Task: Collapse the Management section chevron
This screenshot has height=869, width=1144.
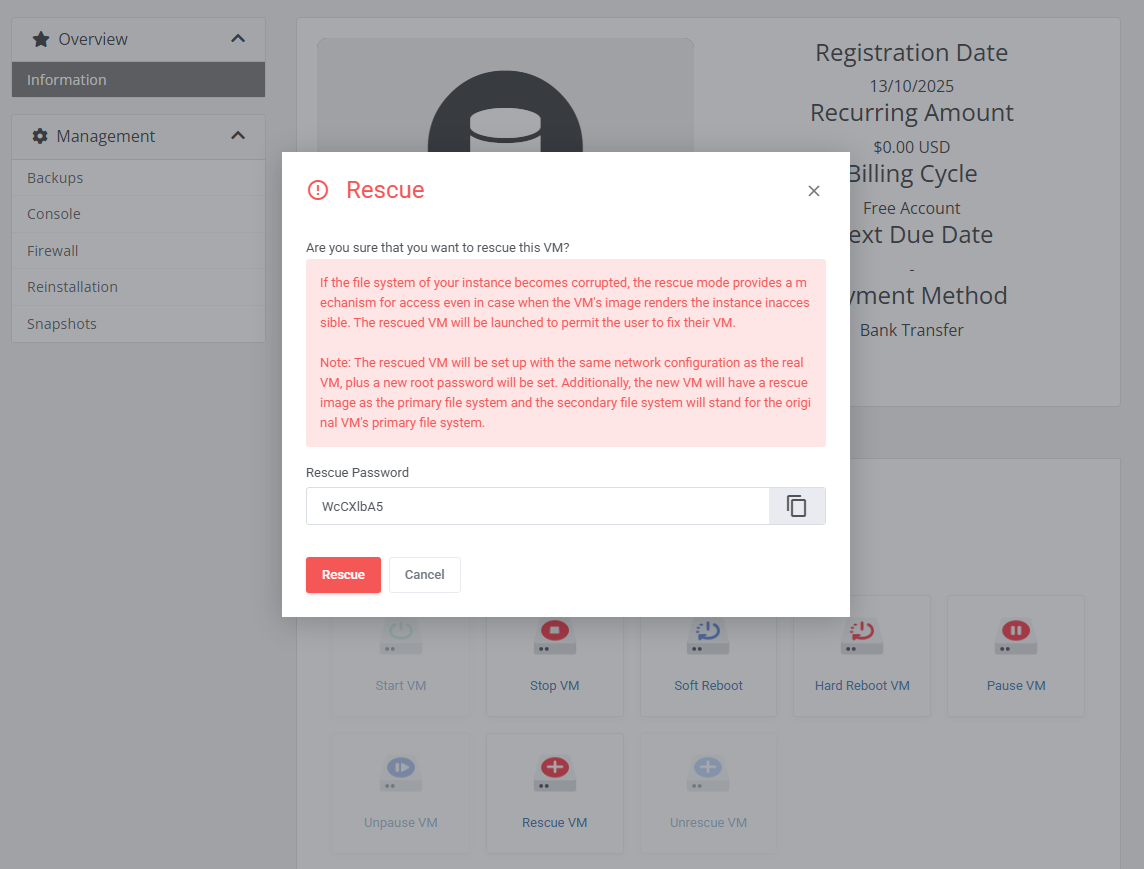Action: (x=238, y=136)
